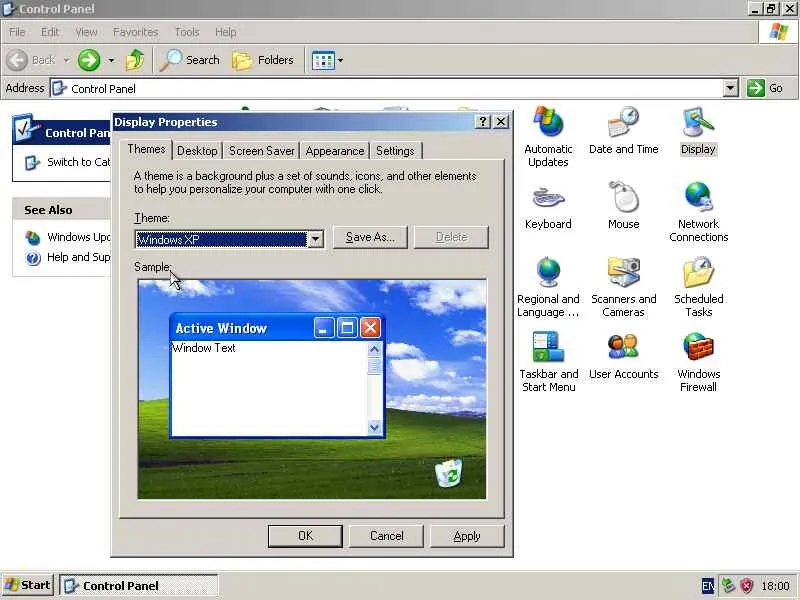Image resolution: width=800 pixels, height=600 pixels.
Task: Click the language indicator in system tray
Action: click(x=708, y=586)
